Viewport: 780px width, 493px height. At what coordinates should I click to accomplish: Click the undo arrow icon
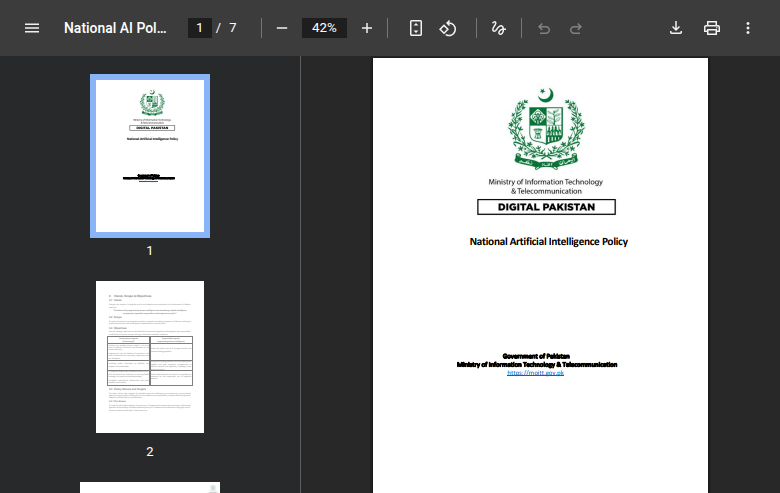[544, 28]
